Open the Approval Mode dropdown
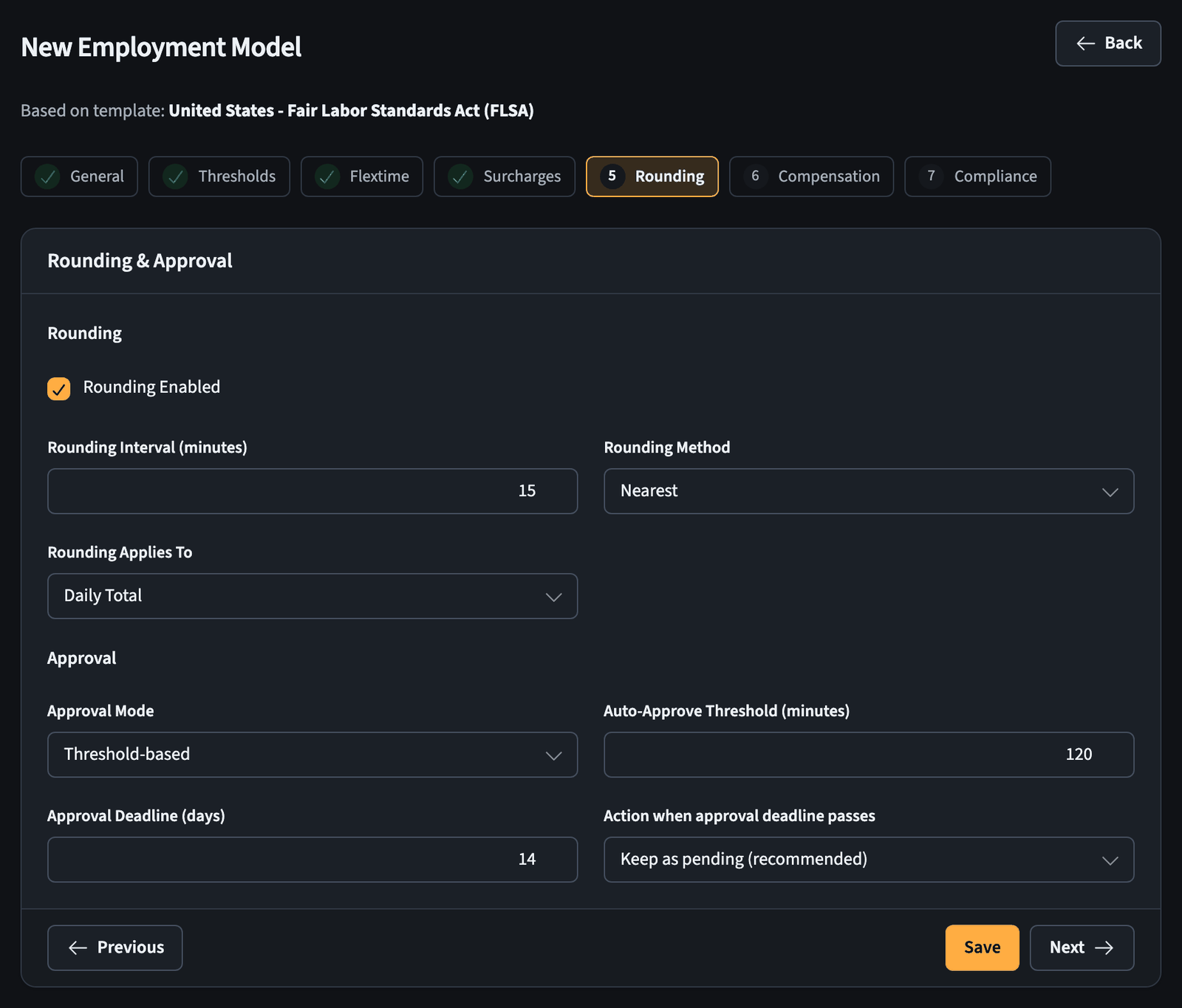This screenshot has height=1008, width=1182. coord(312,755)
